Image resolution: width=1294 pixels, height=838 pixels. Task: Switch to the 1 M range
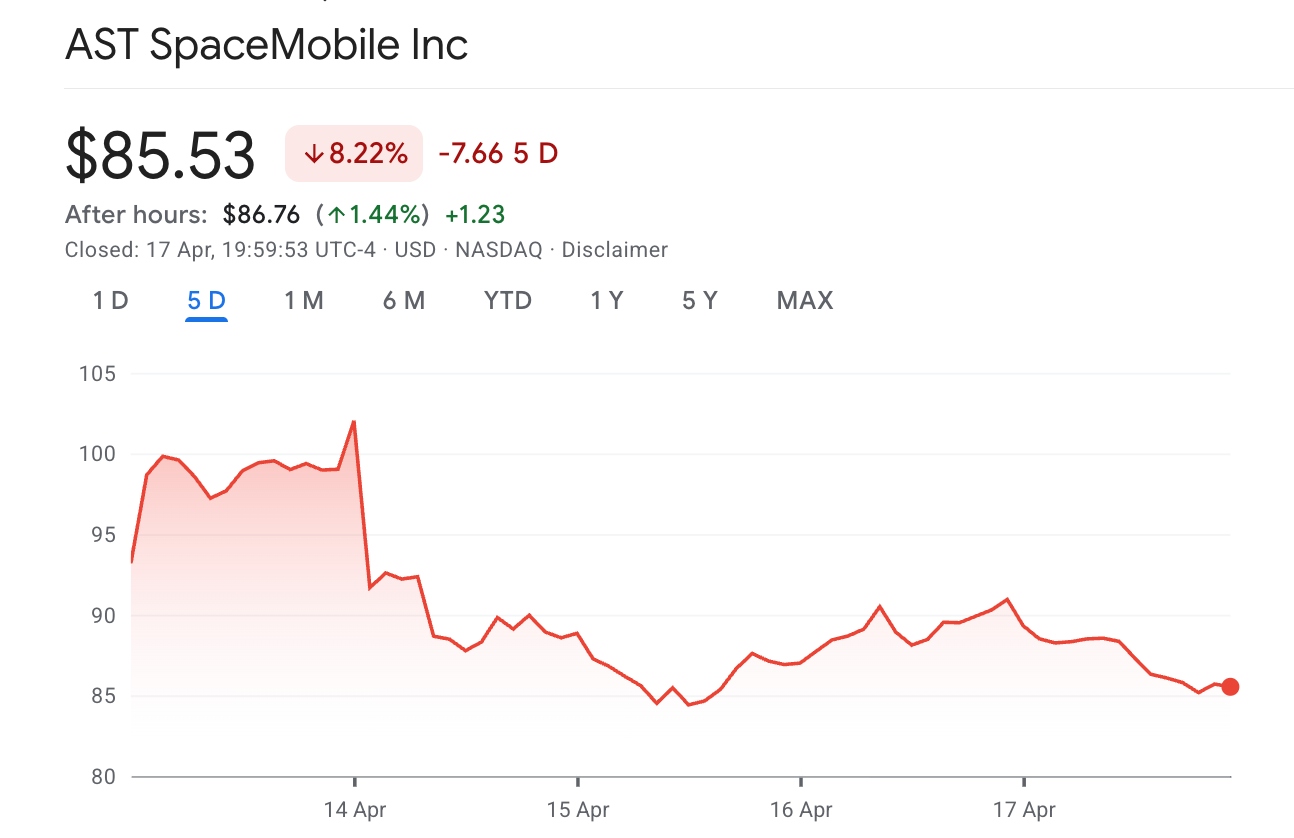304,301
